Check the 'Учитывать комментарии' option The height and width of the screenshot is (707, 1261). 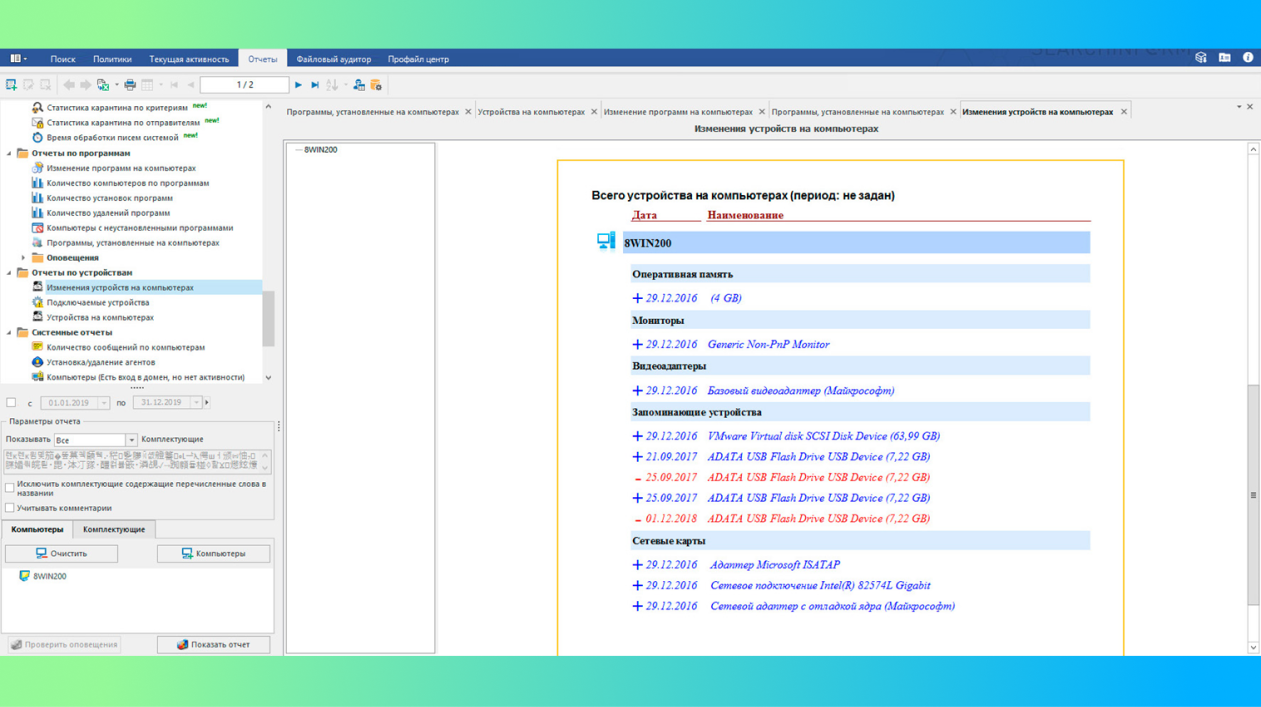[10, 508]
